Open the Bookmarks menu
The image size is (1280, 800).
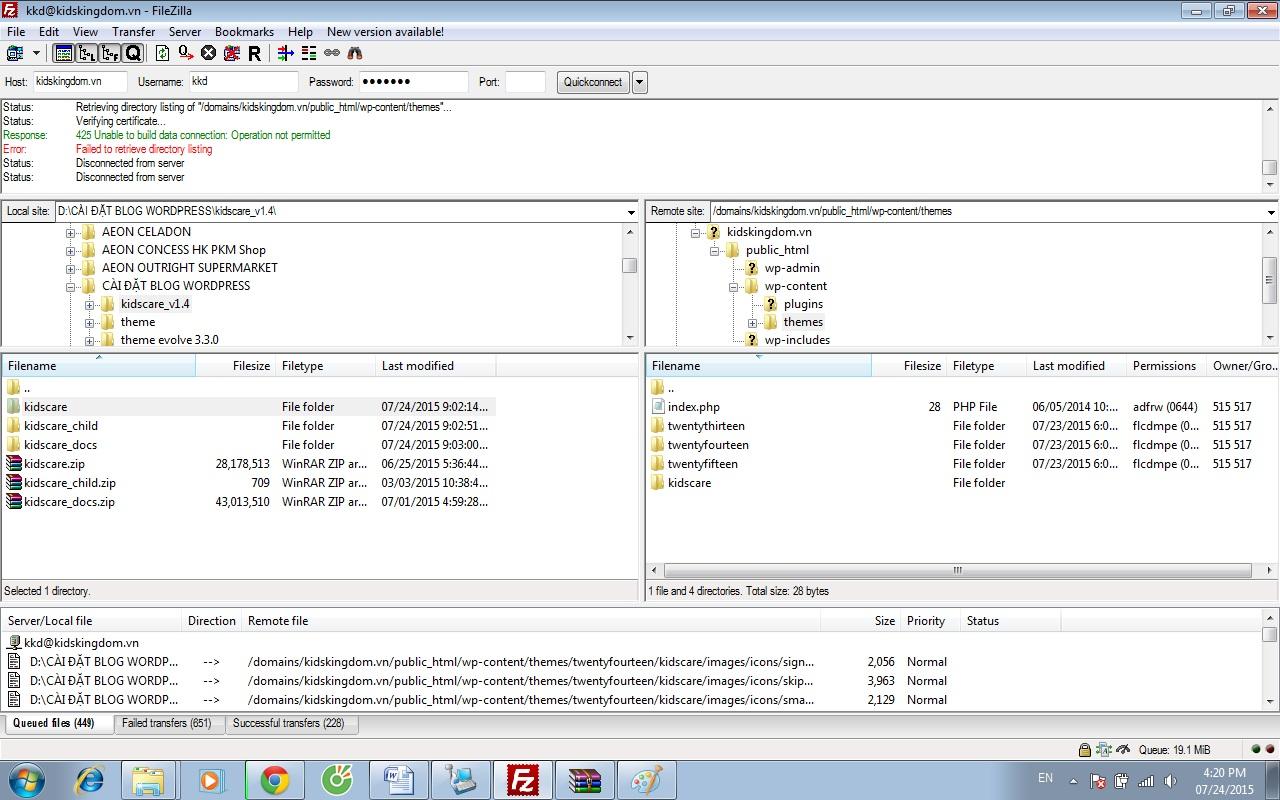click(x=244, y=32)
